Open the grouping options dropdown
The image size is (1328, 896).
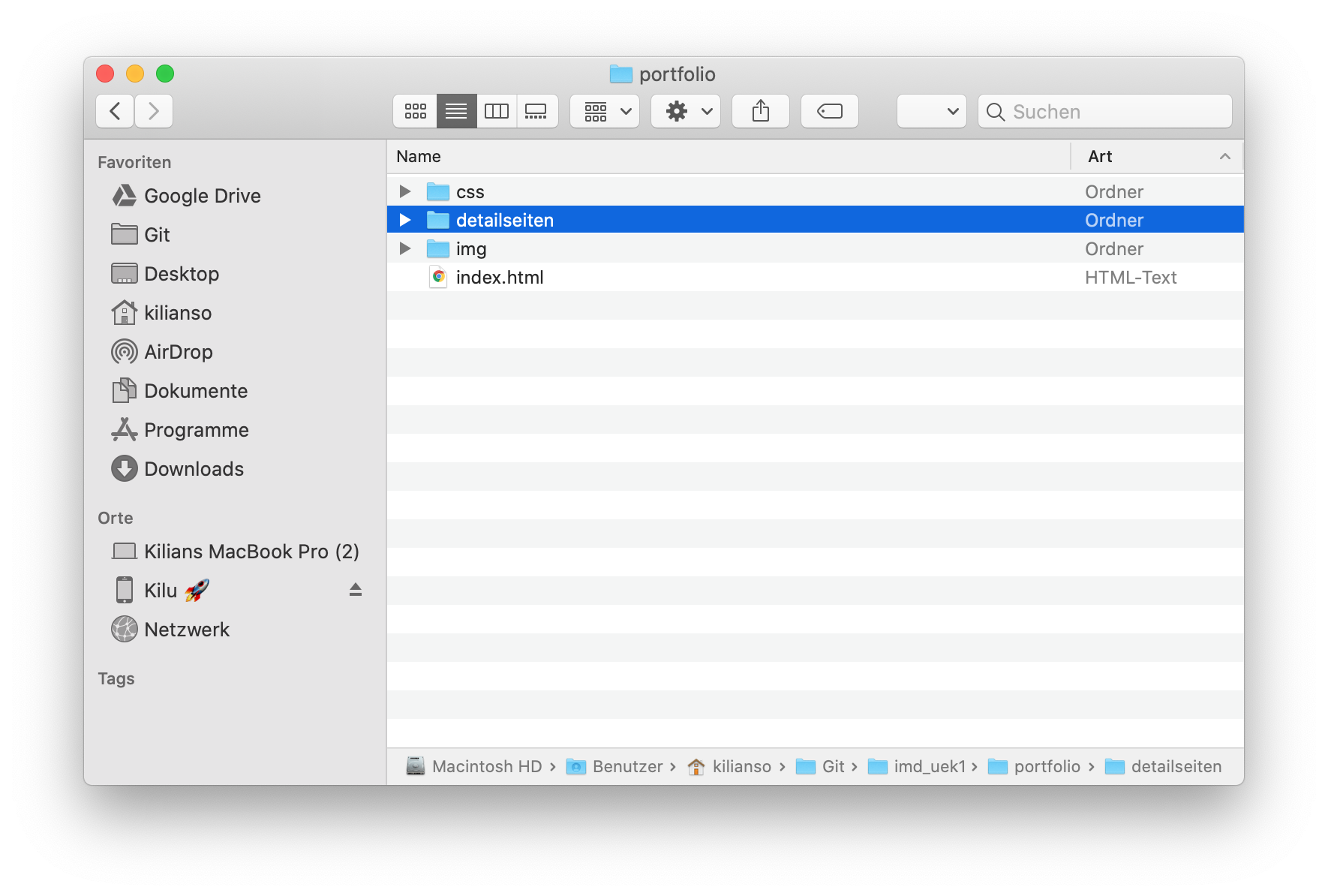click(x=605, y=111)
